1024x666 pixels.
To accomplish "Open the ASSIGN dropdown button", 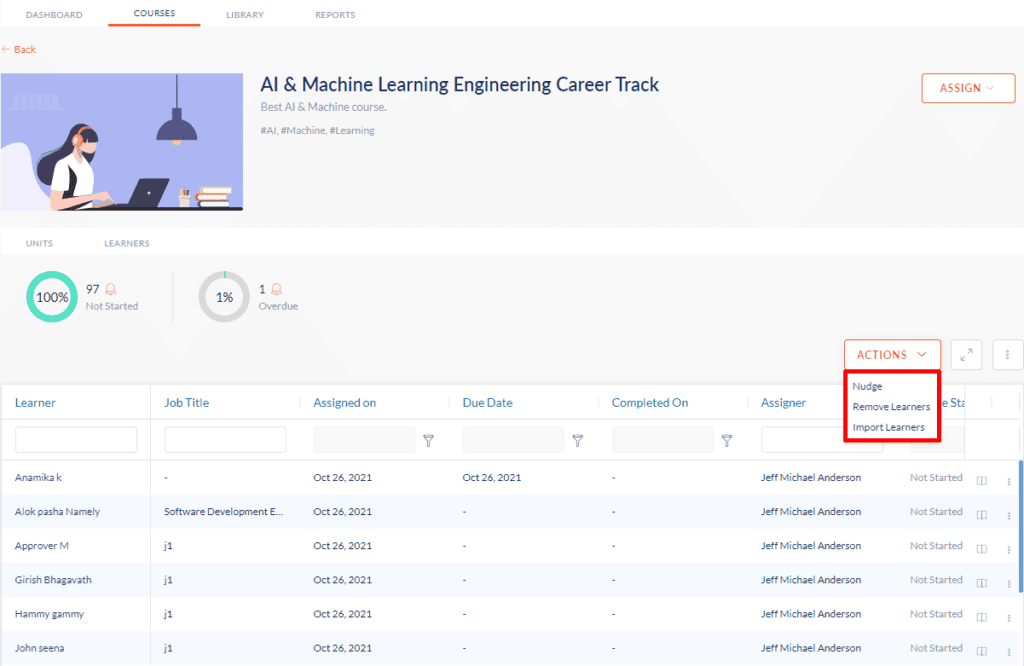I will point(968,88).
